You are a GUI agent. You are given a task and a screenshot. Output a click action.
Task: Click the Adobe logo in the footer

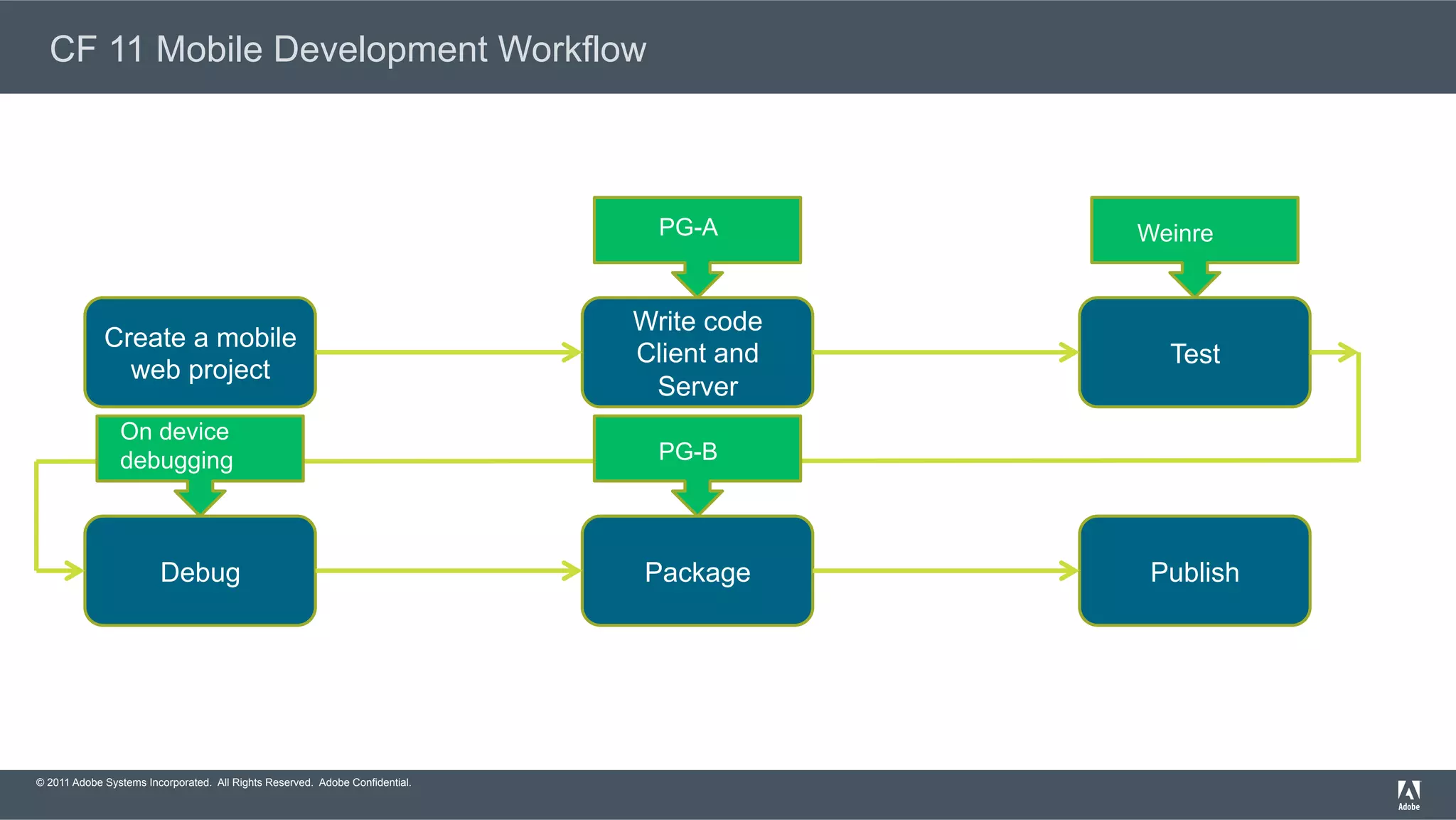(1408, 794)
